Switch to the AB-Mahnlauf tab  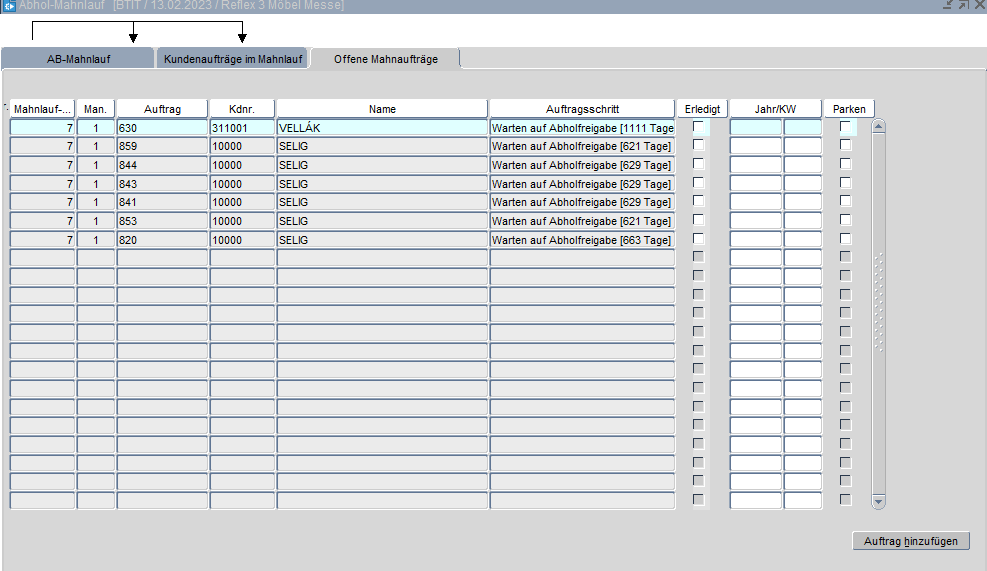click(78, 59)
